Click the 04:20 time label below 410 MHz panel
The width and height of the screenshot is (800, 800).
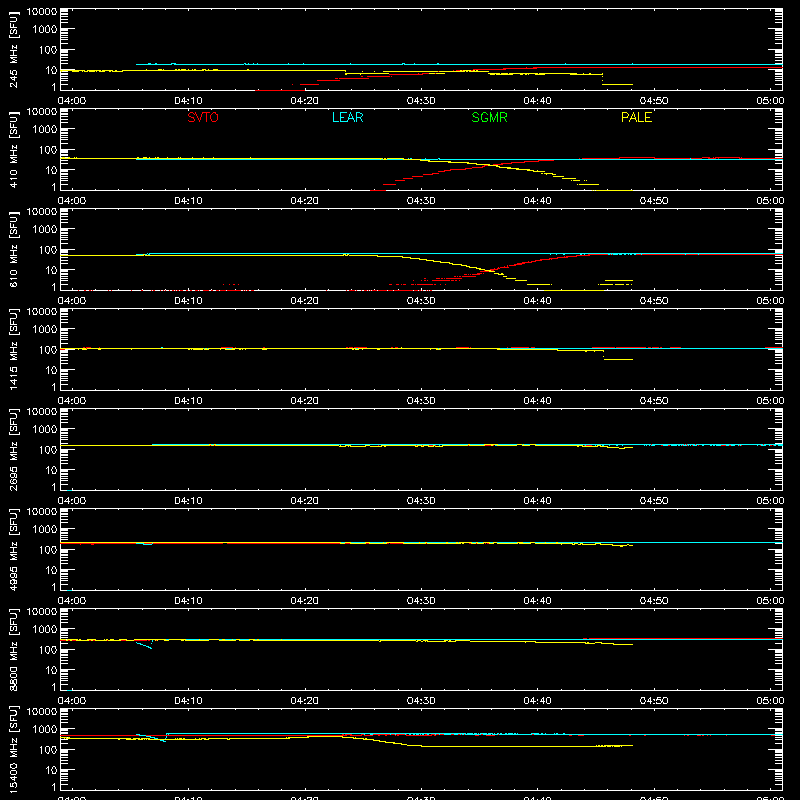[305, 201]
